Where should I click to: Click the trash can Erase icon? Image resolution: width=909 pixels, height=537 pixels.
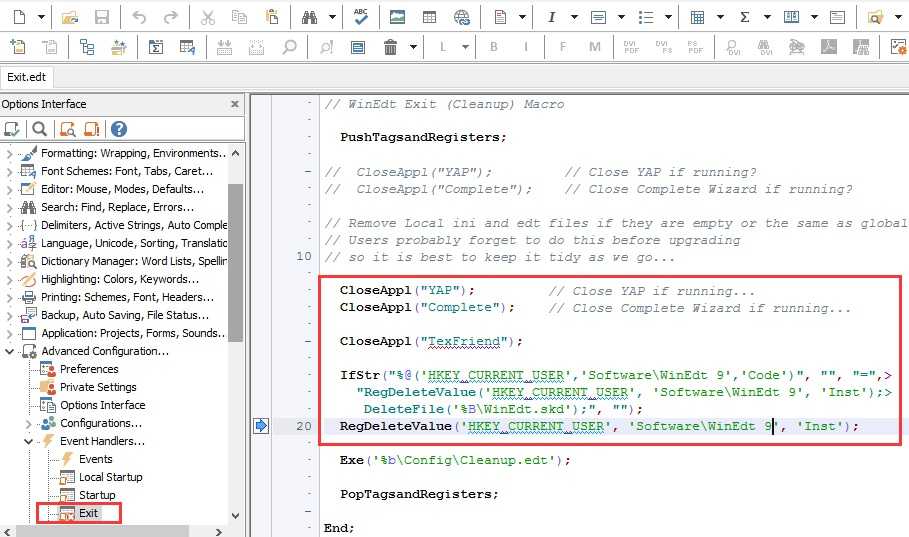391,47
